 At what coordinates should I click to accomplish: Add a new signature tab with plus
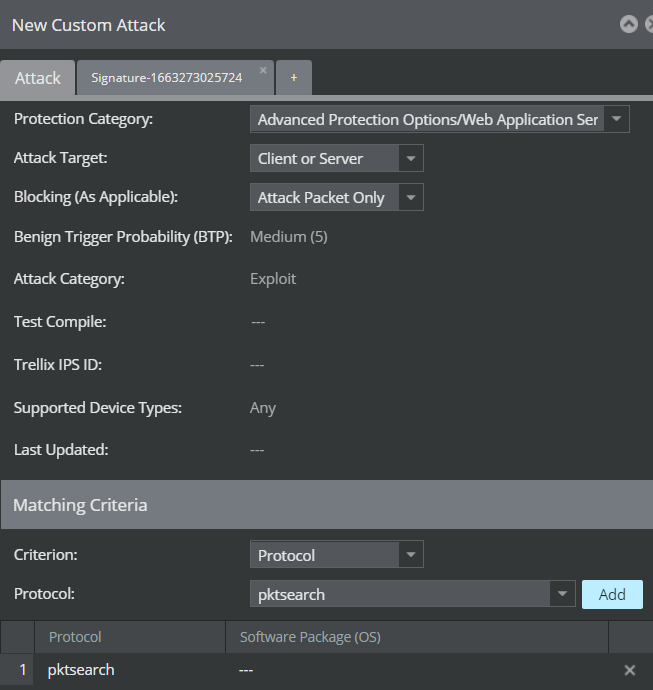(294, 78)
